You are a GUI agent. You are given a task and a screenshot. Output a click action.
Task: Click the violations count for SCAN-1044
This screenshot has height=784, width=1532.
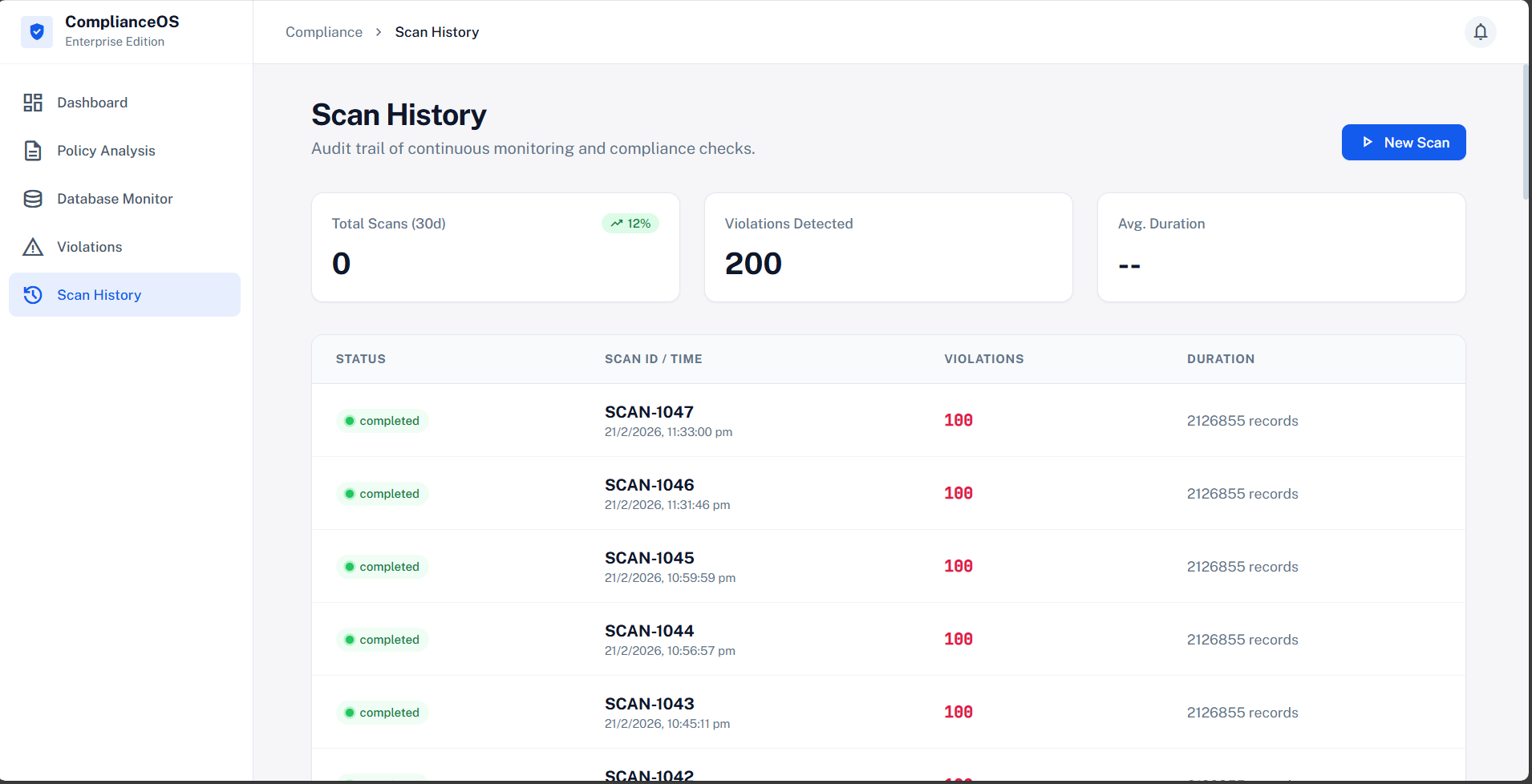point(958,640)
